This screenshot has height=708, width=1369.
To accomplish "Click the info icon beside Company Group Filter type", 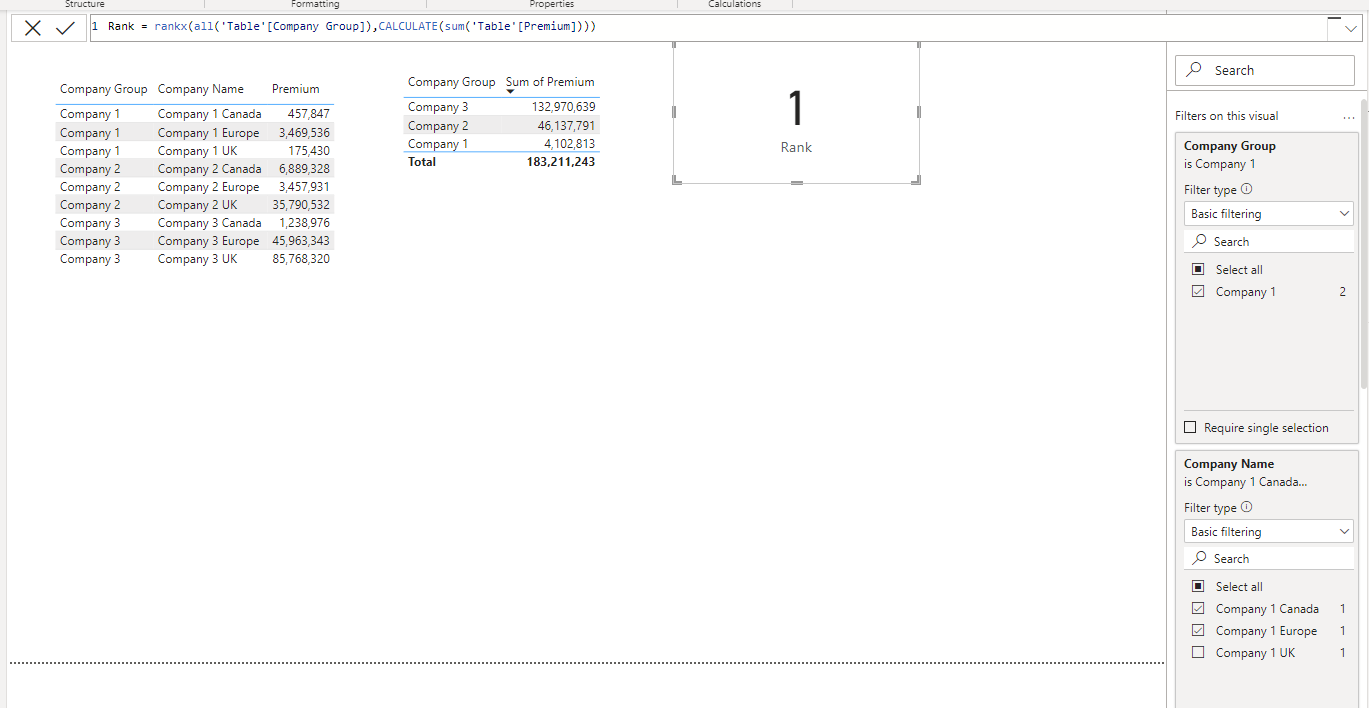I will pos(1246,189).
